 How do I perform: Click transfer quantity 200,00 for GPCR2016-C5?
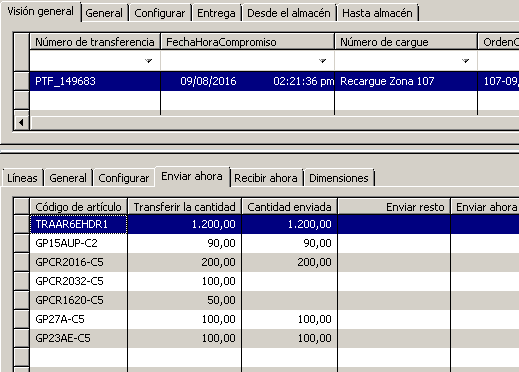184,262
